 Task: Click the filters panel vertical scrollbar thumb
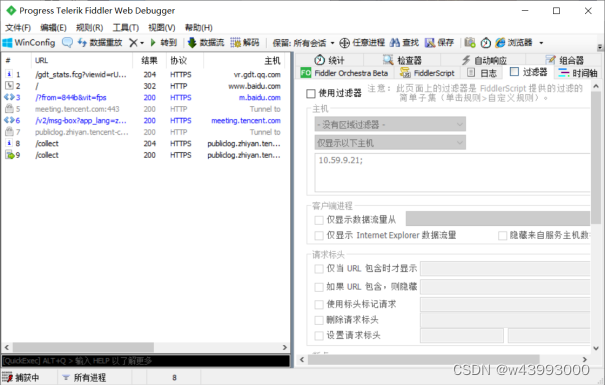point(596,157)
